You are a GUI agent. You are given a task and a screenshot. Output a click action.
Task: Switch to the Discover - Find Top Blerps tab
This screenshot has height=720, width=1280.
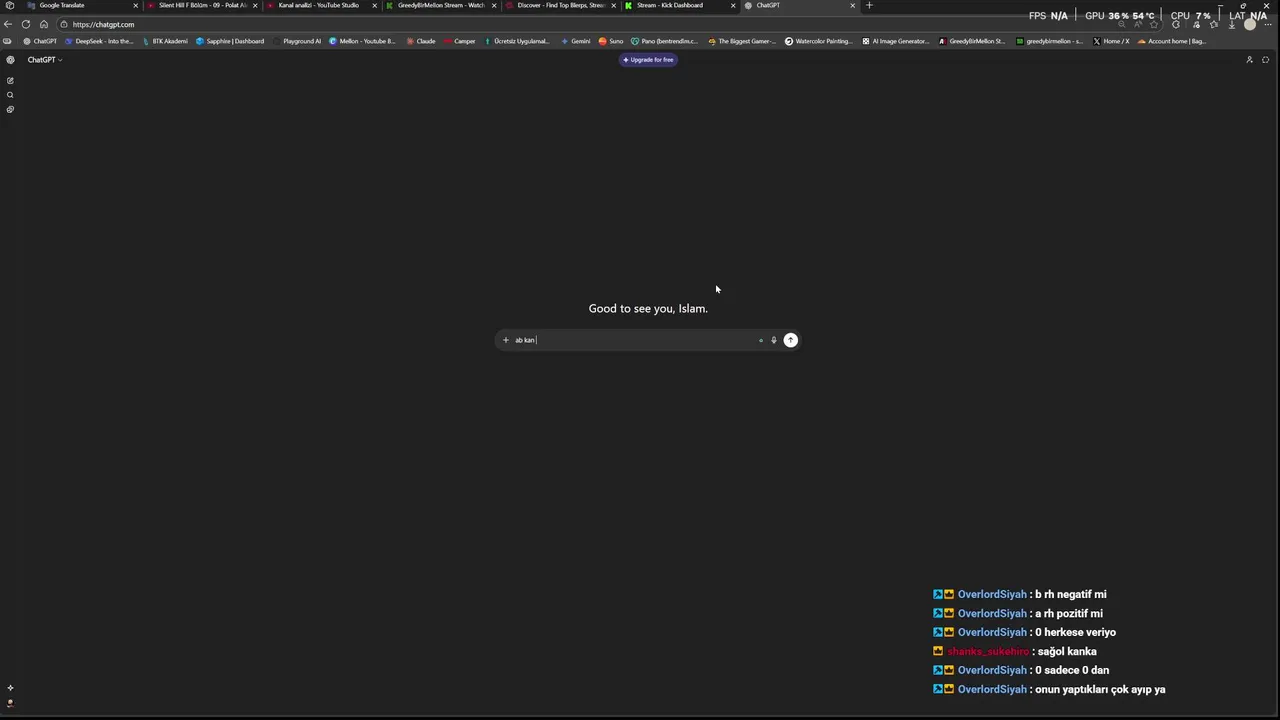(x=560, y=5)
